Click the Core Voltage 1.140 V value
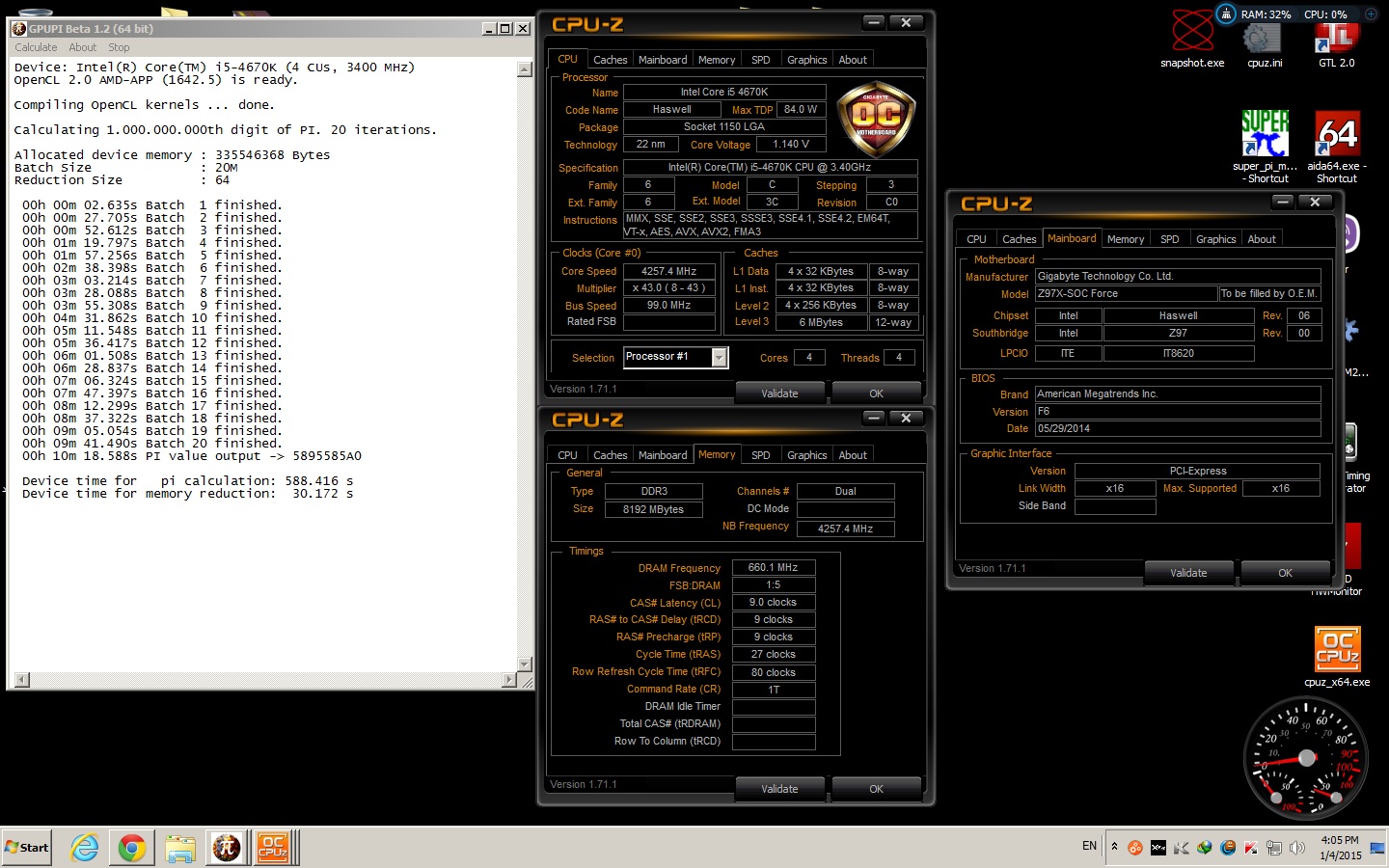The height and width of the screenshot is (868, 1389). click(x=791, y=145)
